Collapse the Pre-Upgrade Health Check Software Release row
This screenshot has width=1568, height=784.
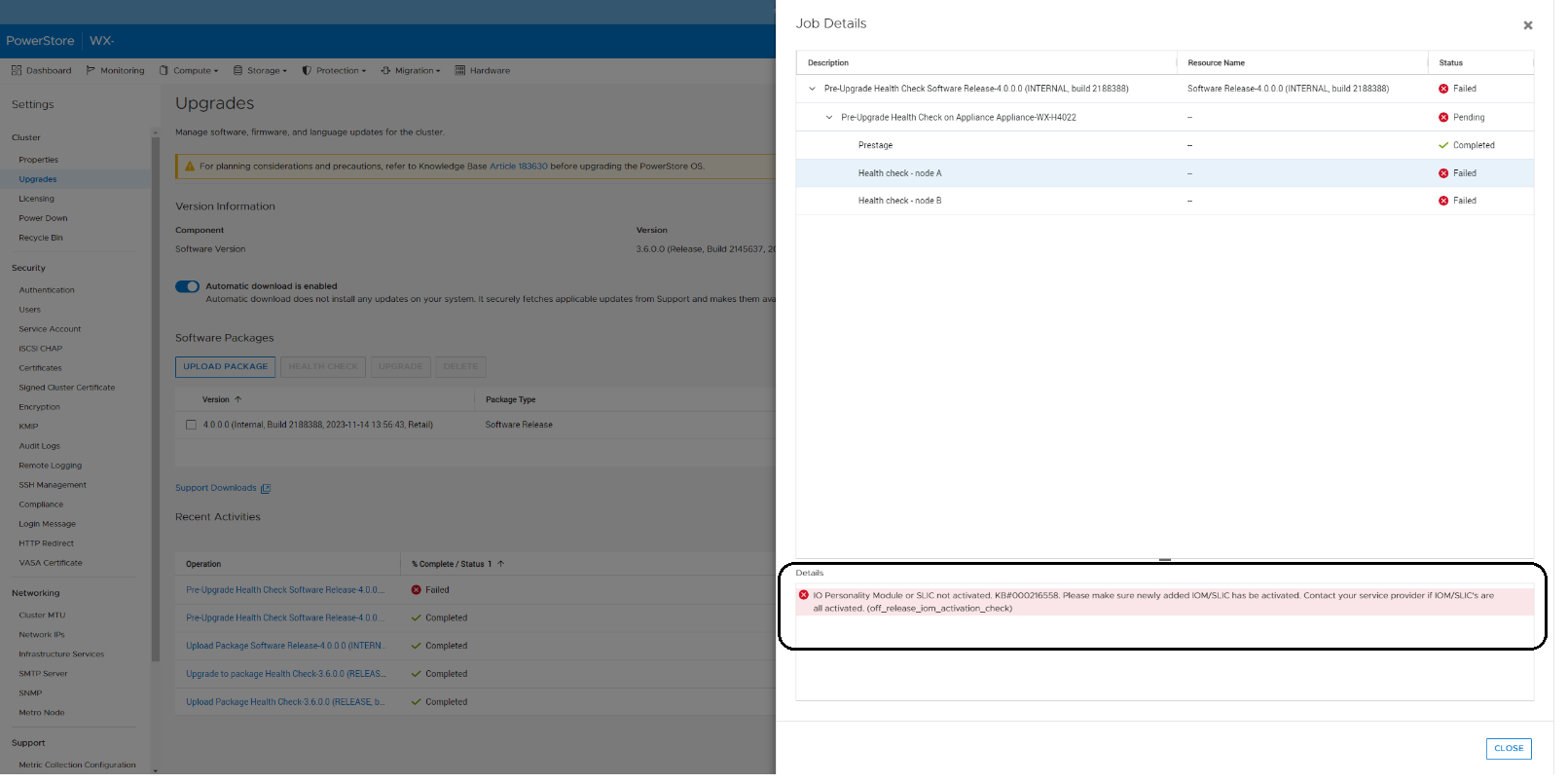(812, 89)
